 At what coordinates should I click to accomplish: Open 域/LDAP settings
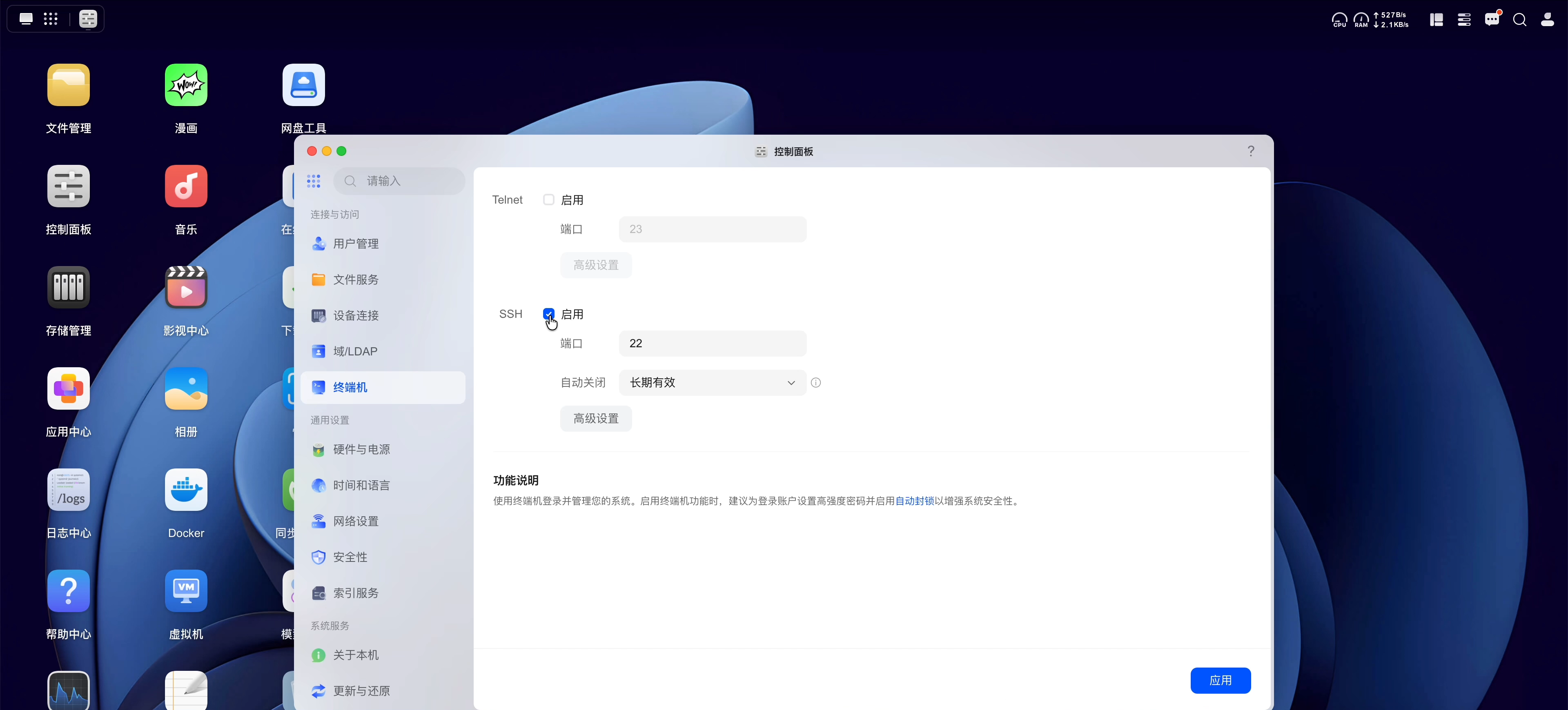click(383, 352)
